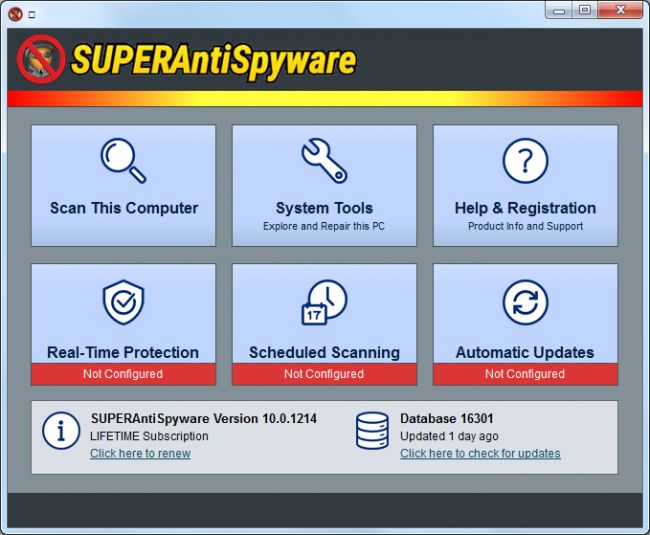Click 'Click here to check for updates' link
This screenshot has height=535, width=650.
[x=480, y=453]
